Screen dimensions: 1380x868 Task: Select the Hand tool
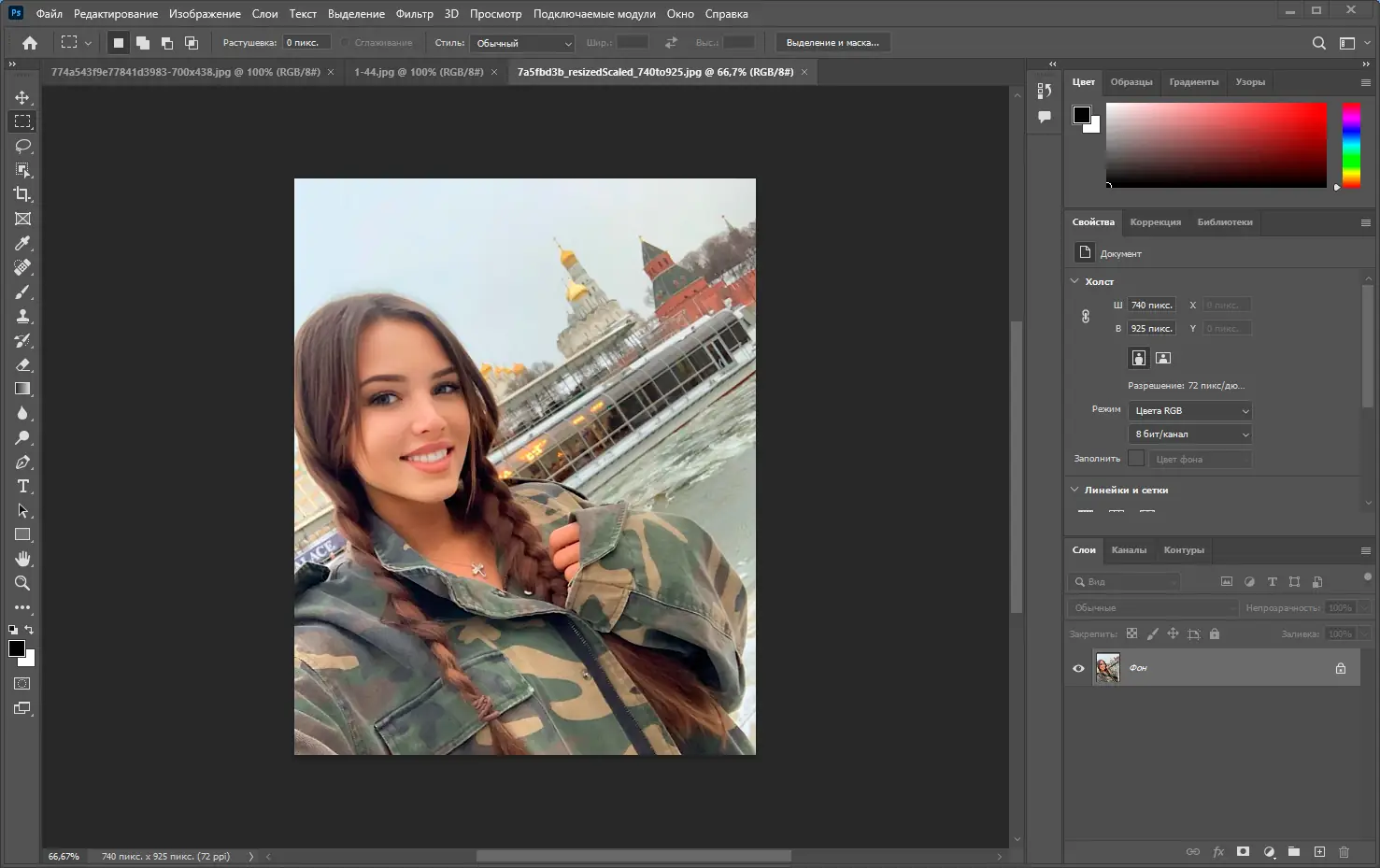(22, 559)
